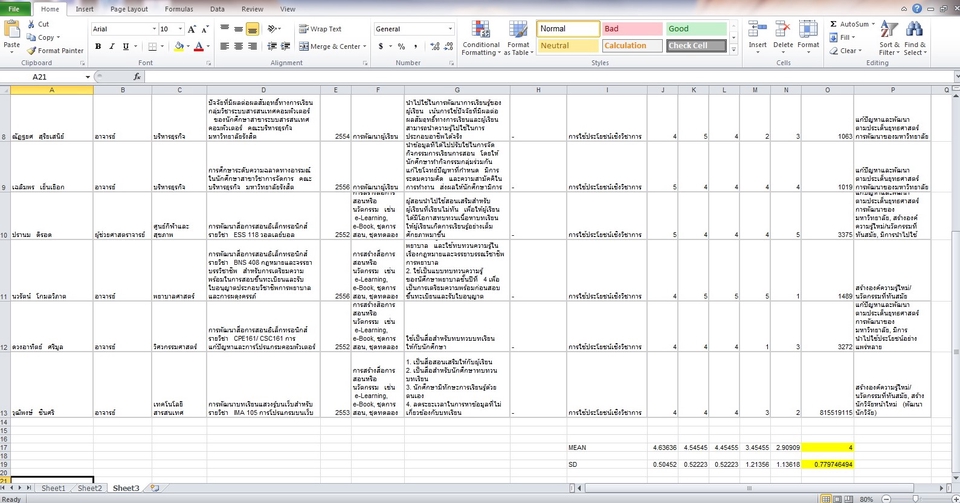
Task: Click the Orientation text rotation icon
Action: click(x=272, y=29)
